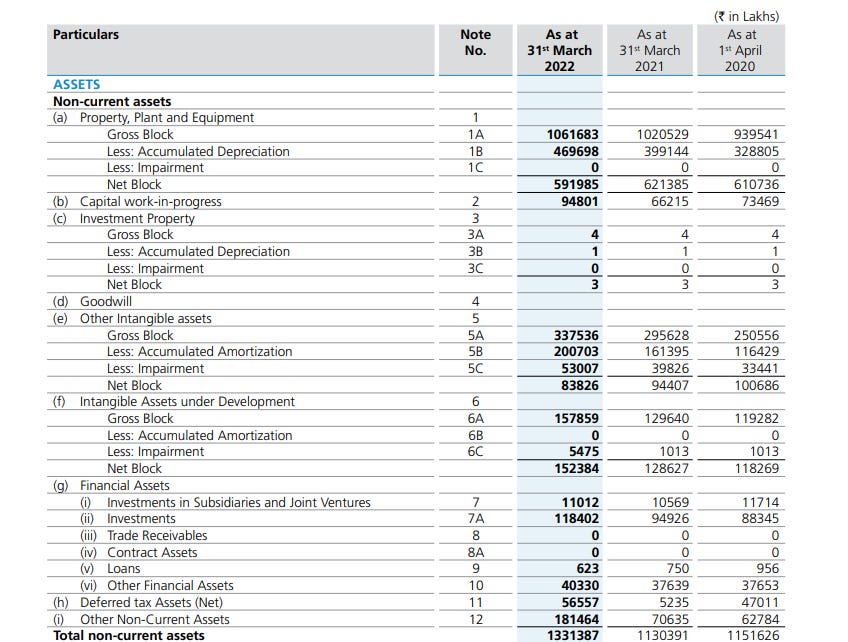
Task: Click value 66215 in the 2021 column
Action: click(670, 201)
